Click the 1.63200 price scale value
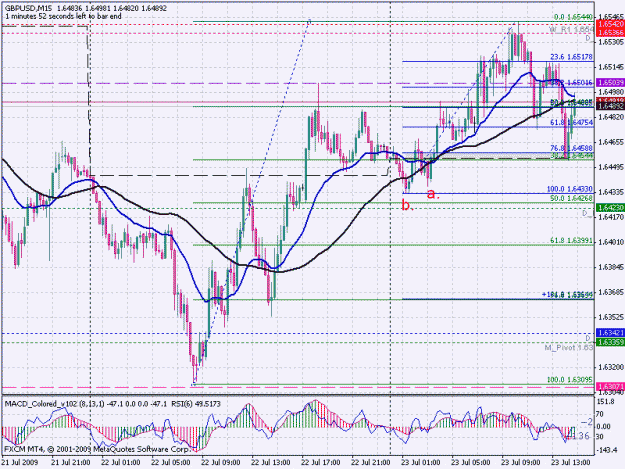The image size is (625, 469). point(611,367)
